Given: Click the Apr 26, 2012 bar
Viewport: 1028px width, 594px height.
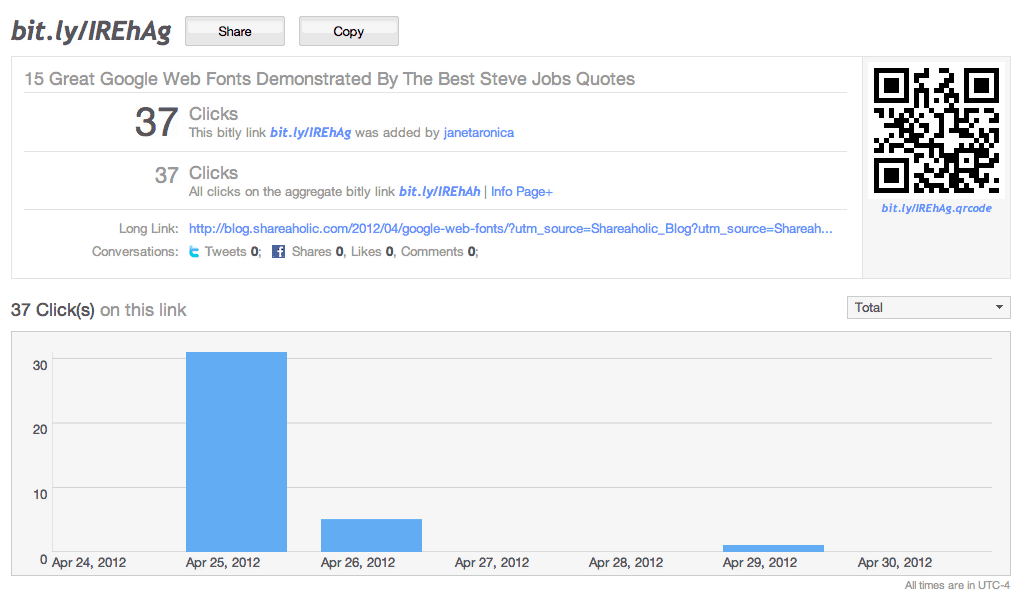Looking at the screenshot, I should pos(371,535).
